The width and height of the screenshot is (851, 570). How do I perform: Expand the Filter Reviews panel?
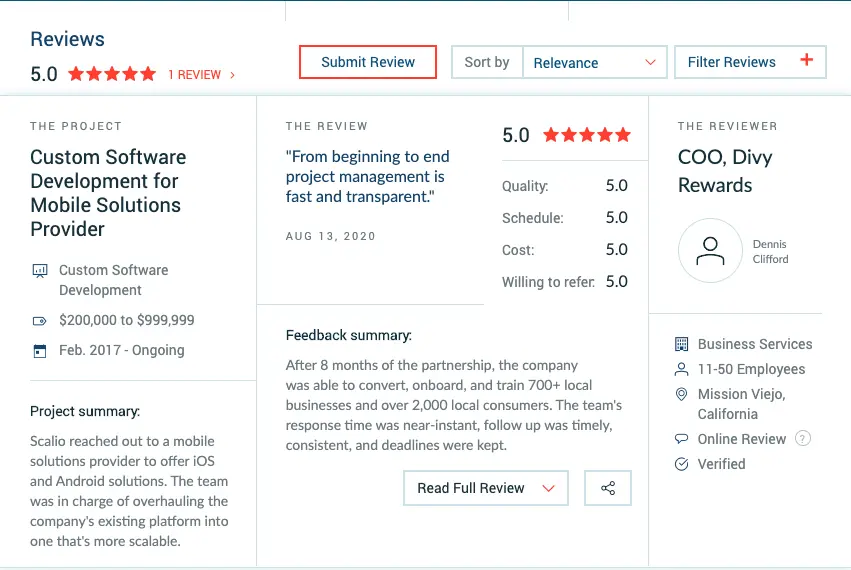pyautogui.click(x=750, y=62)
